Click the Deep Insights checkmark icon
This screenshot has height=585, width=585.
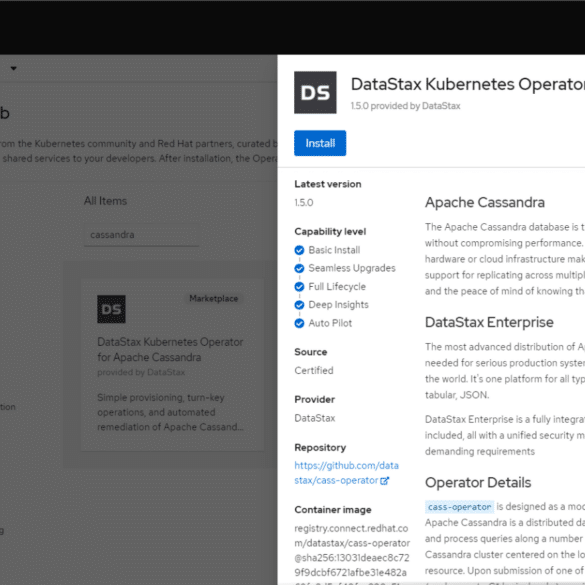point(299,305)
